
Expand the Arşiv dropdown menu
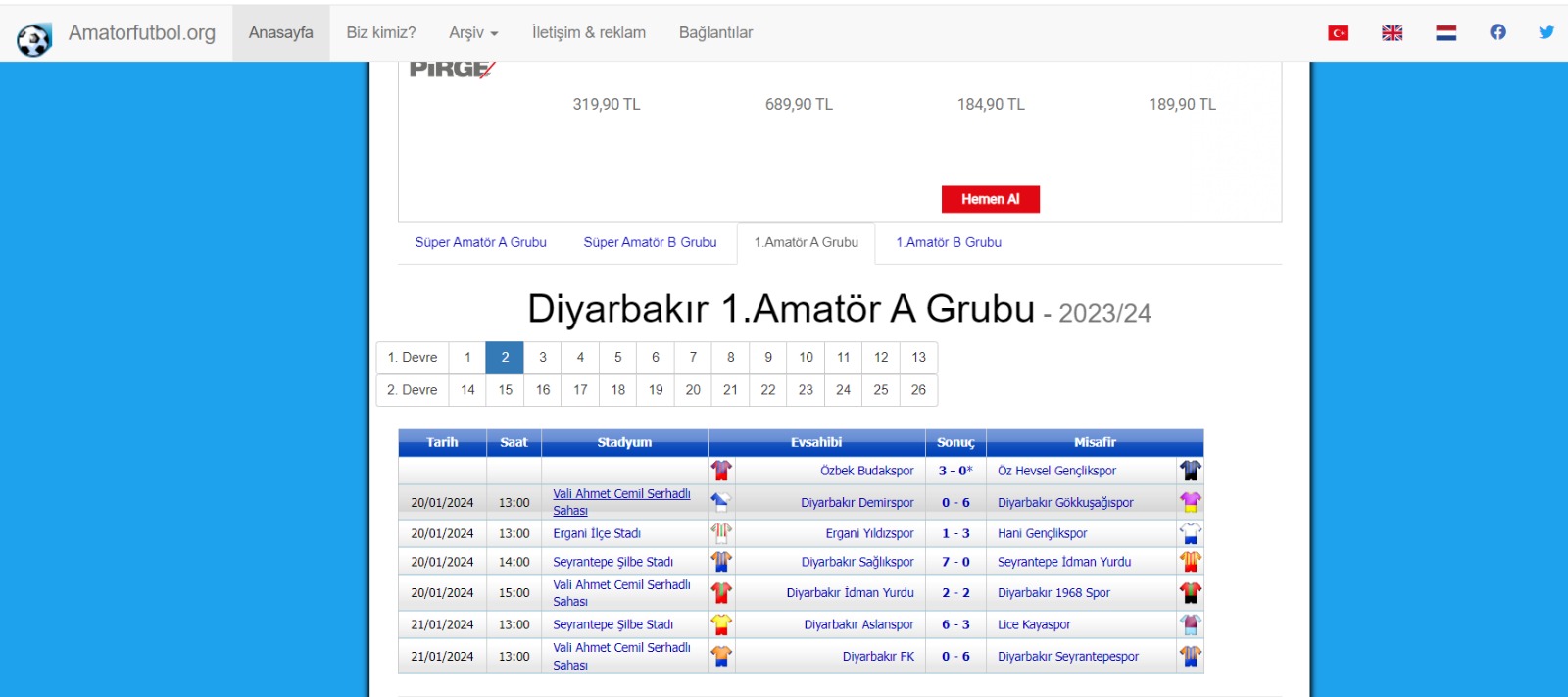(473, 33)
